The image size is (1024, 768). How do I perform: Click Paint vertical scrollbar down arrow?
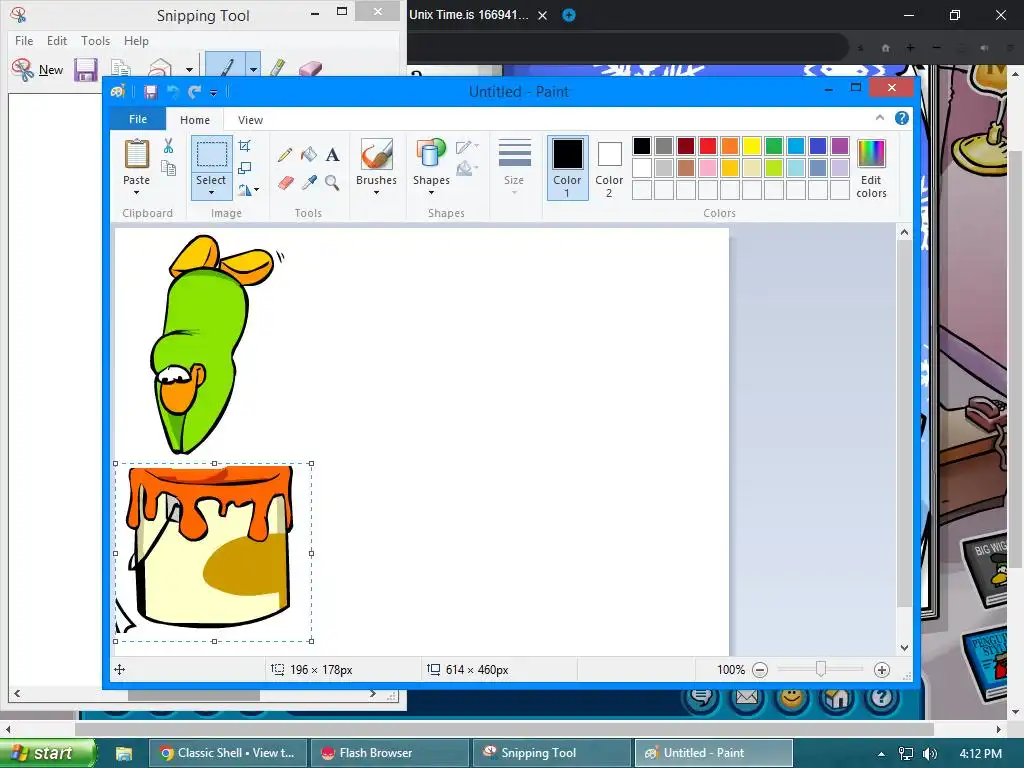[x=904, y=648]
